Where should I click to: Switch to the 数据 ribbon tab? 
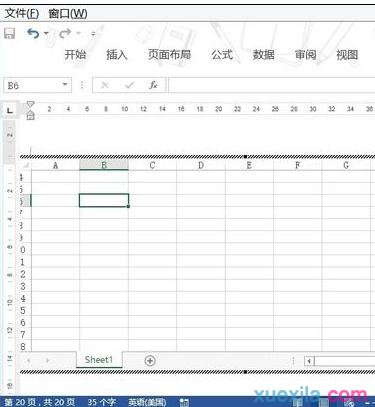pos(264,54)
